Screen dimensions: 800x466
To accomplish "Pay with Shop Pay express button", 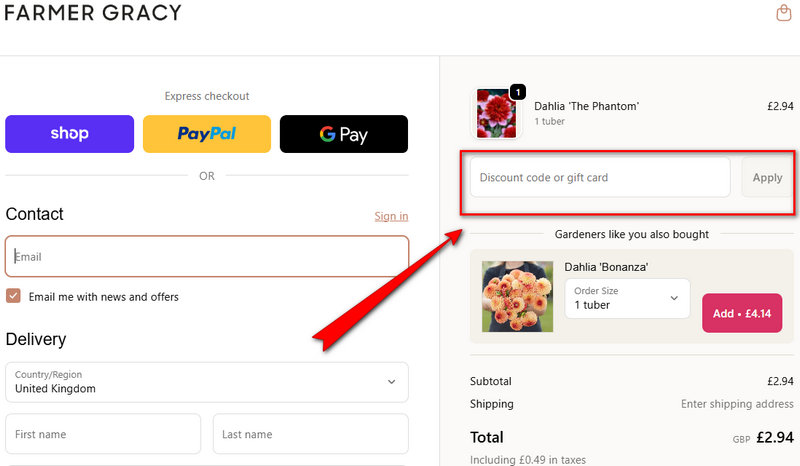I will 69,134.
